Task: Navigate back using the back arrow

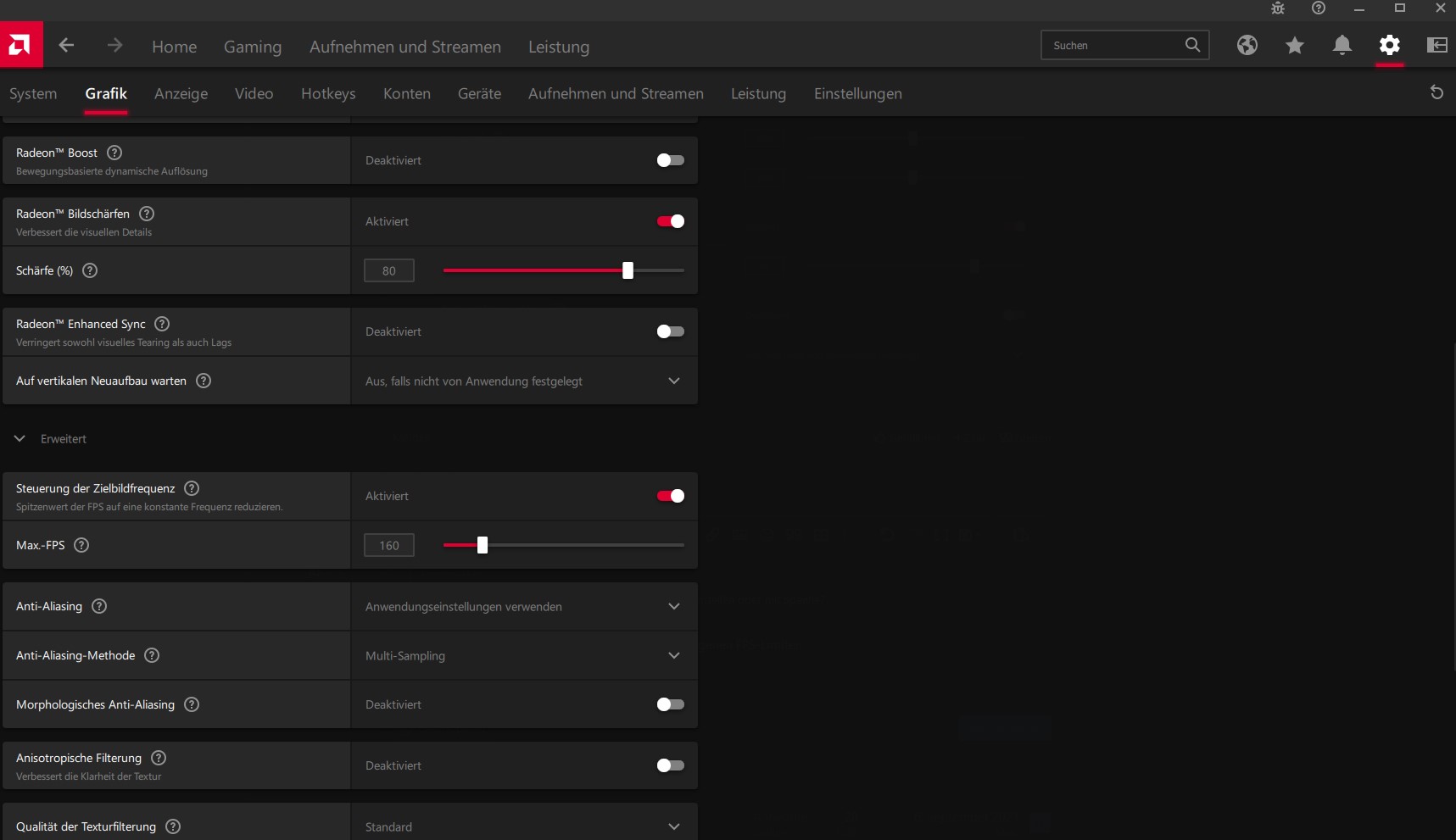Action: 66,46
